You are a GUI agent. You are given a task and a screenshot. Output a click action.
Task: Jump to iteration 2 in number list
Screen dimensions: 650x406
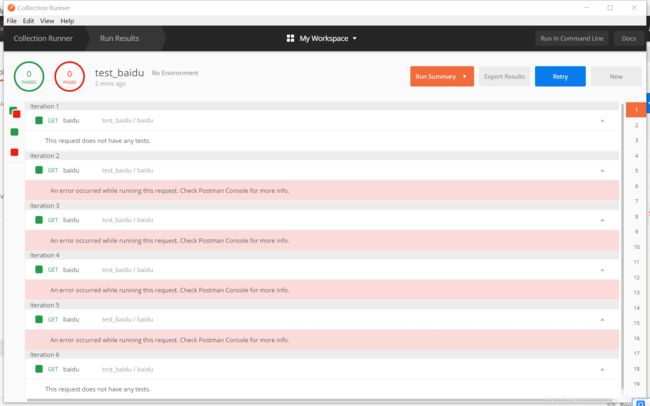(x=636, y=125)
